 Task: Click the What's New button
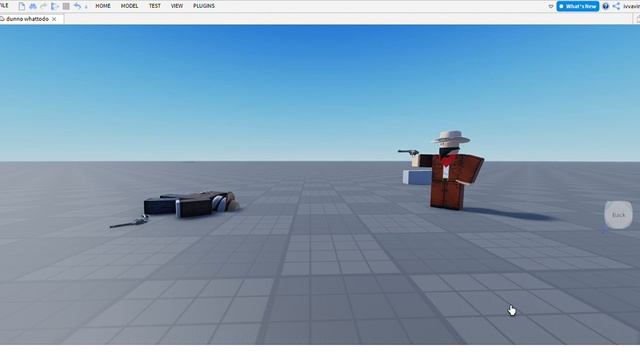coord(578,6)
